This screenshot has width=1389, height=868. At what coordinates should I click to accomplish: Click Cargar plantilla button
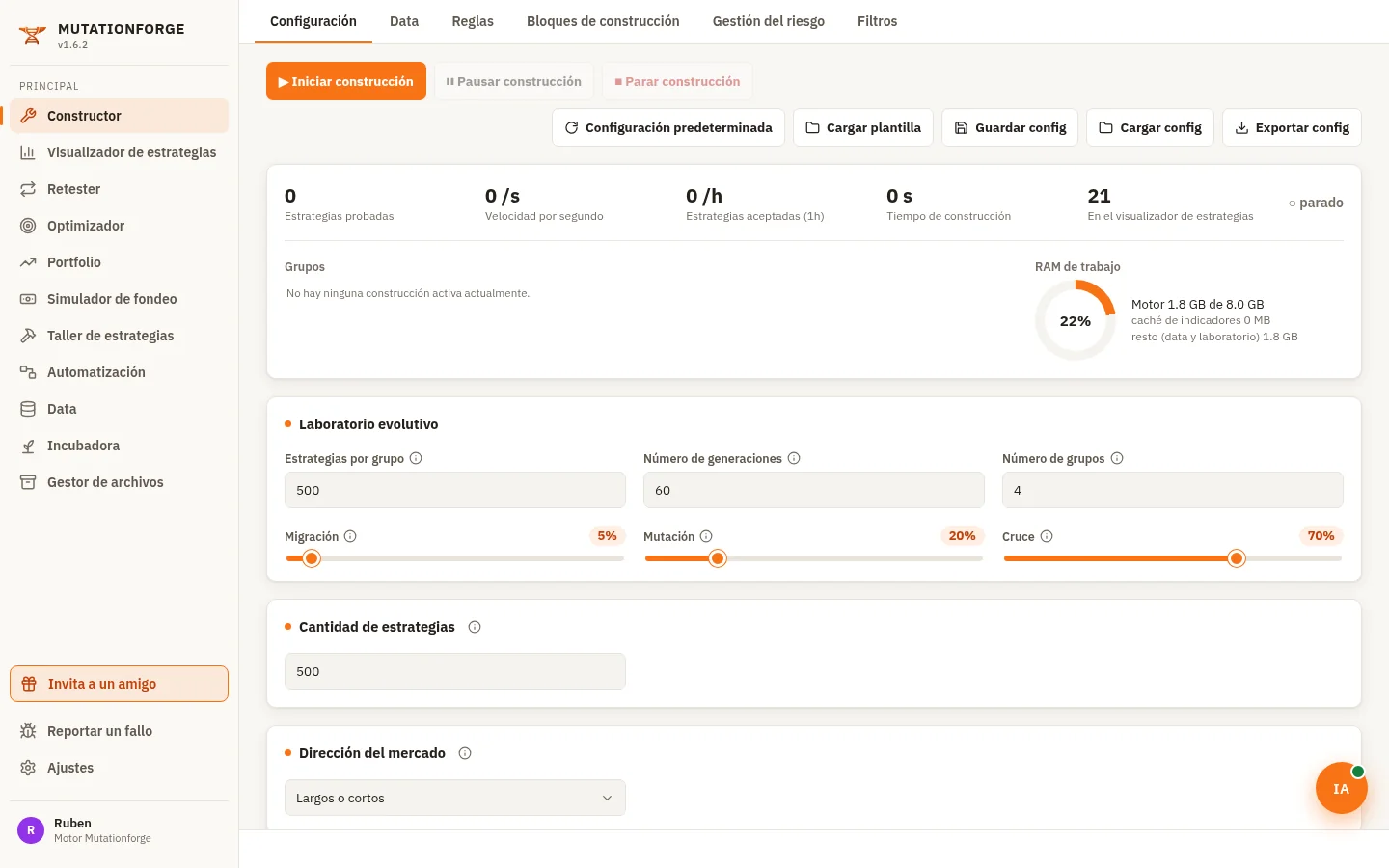point(863,127)
